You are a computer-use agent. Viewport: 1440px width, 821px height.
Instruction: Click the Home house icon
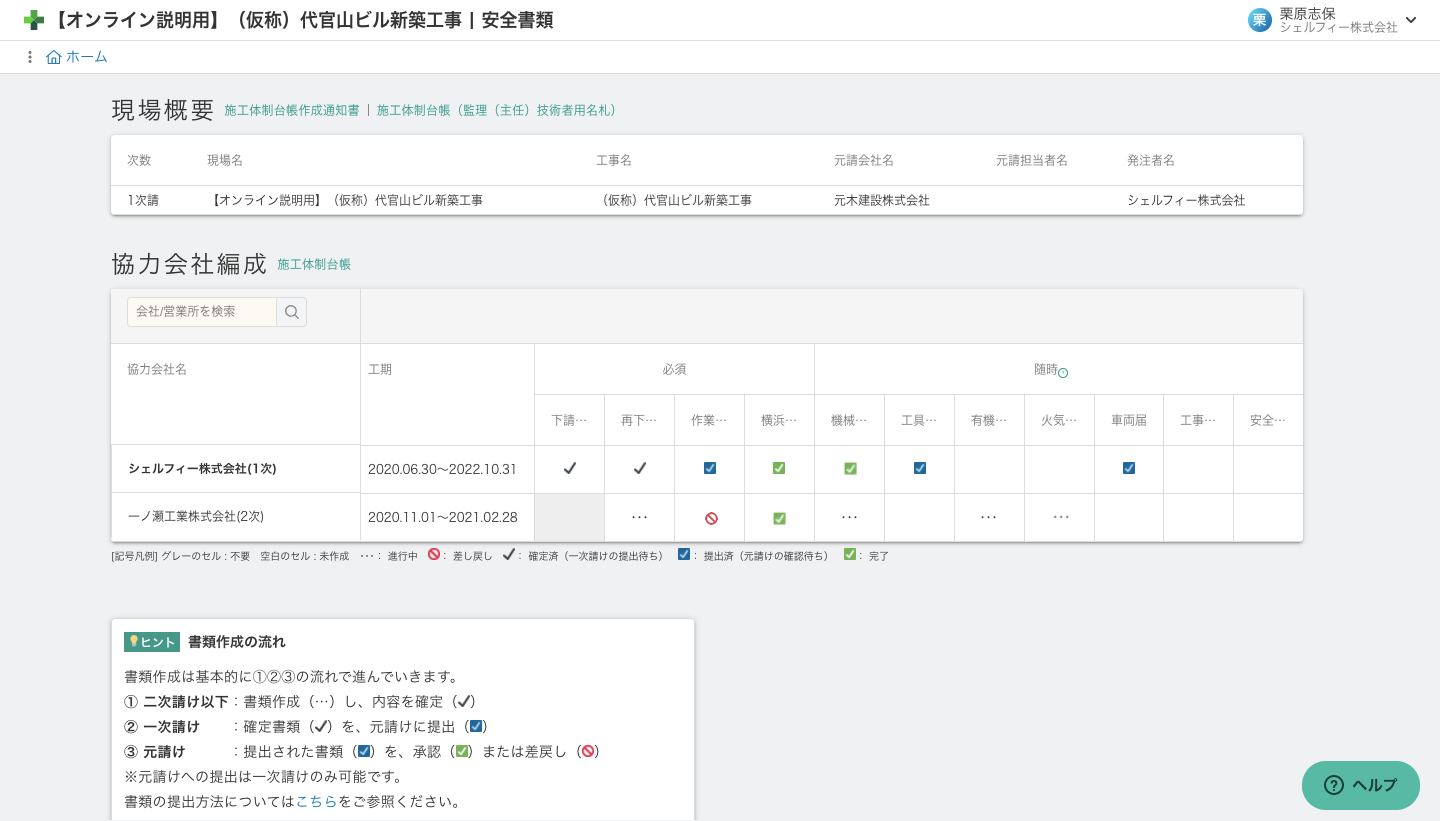click(x=54, y=57)
